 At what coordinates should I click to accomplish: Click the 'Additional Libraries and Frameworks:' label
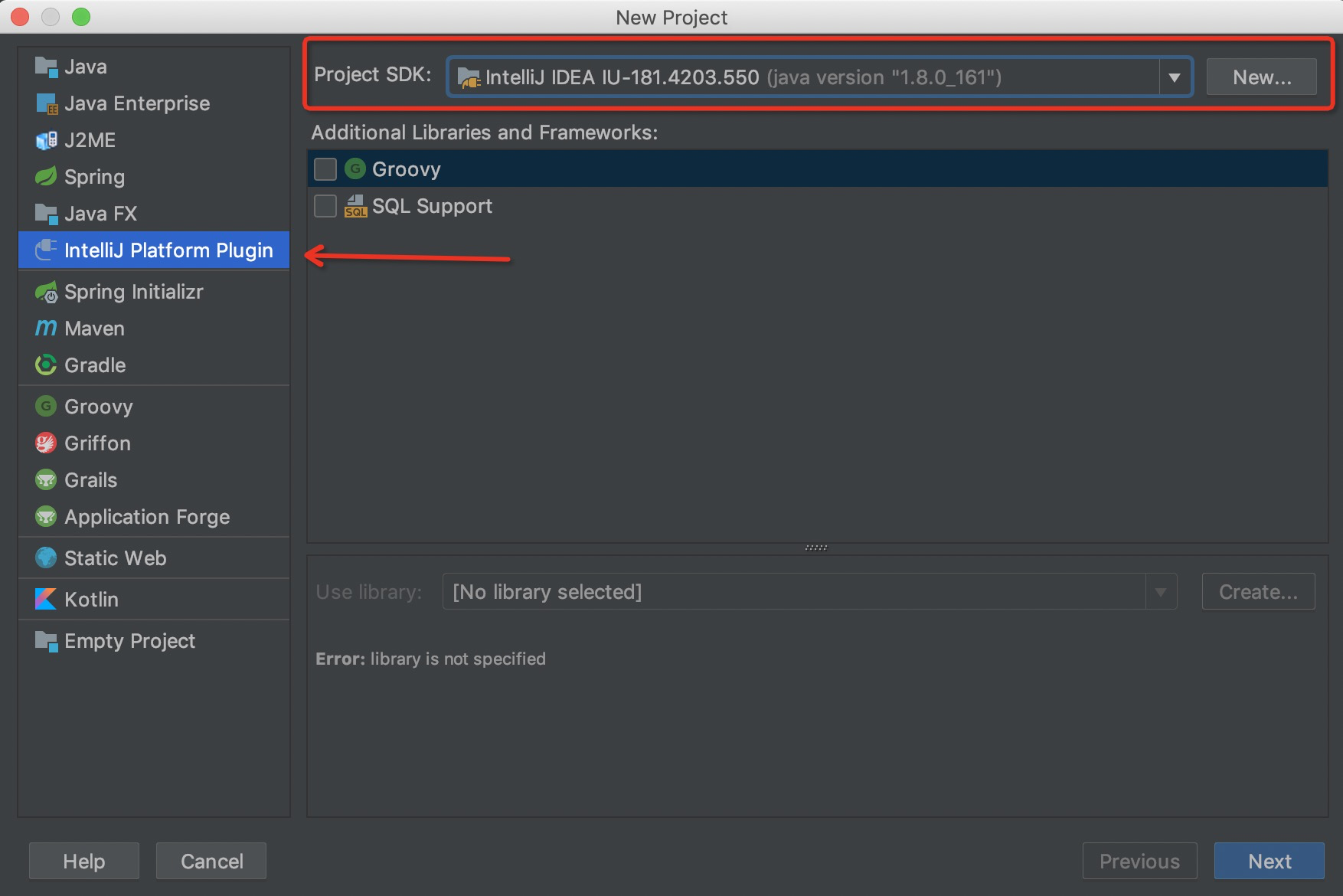[x=485, y=132]
